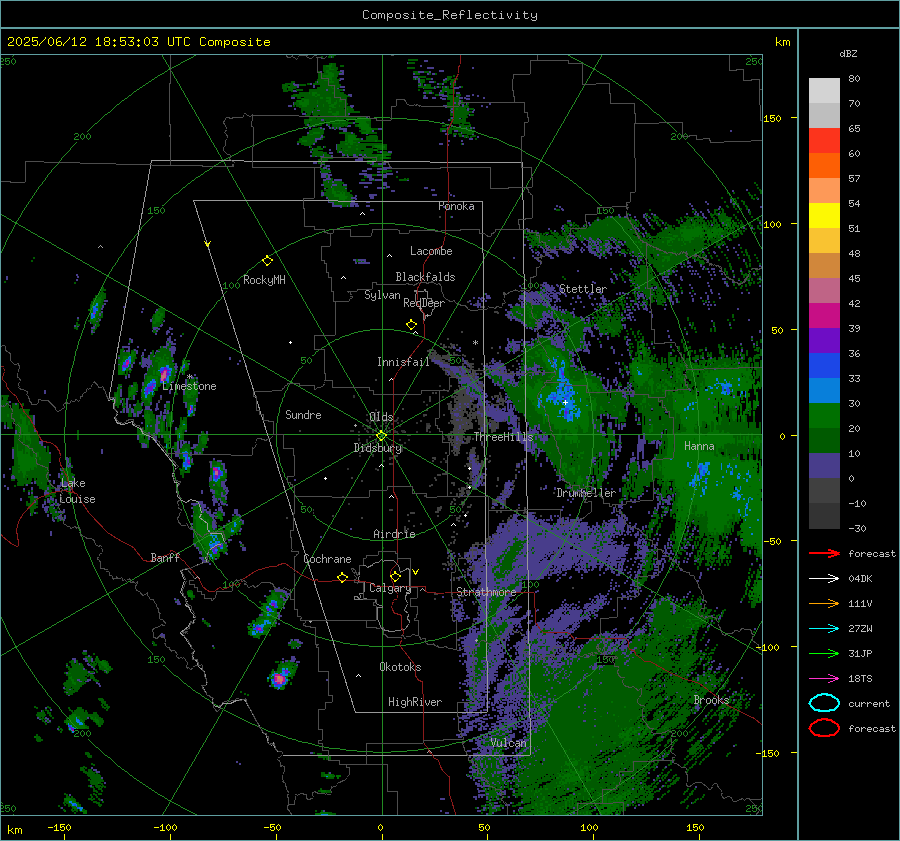Click the magenta 18TS arrow icon
900x841 pixels.
tap(824, 679)
